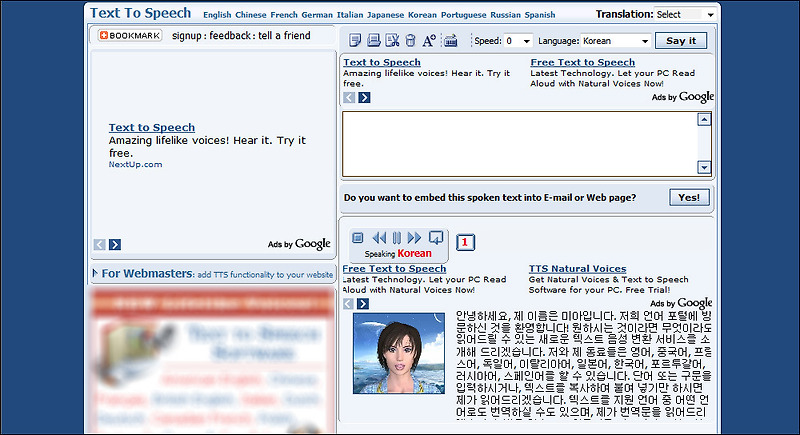Switch site language to Portuguese
The width and height of the screenshot is (800, 435).
(x=463, y=15)
